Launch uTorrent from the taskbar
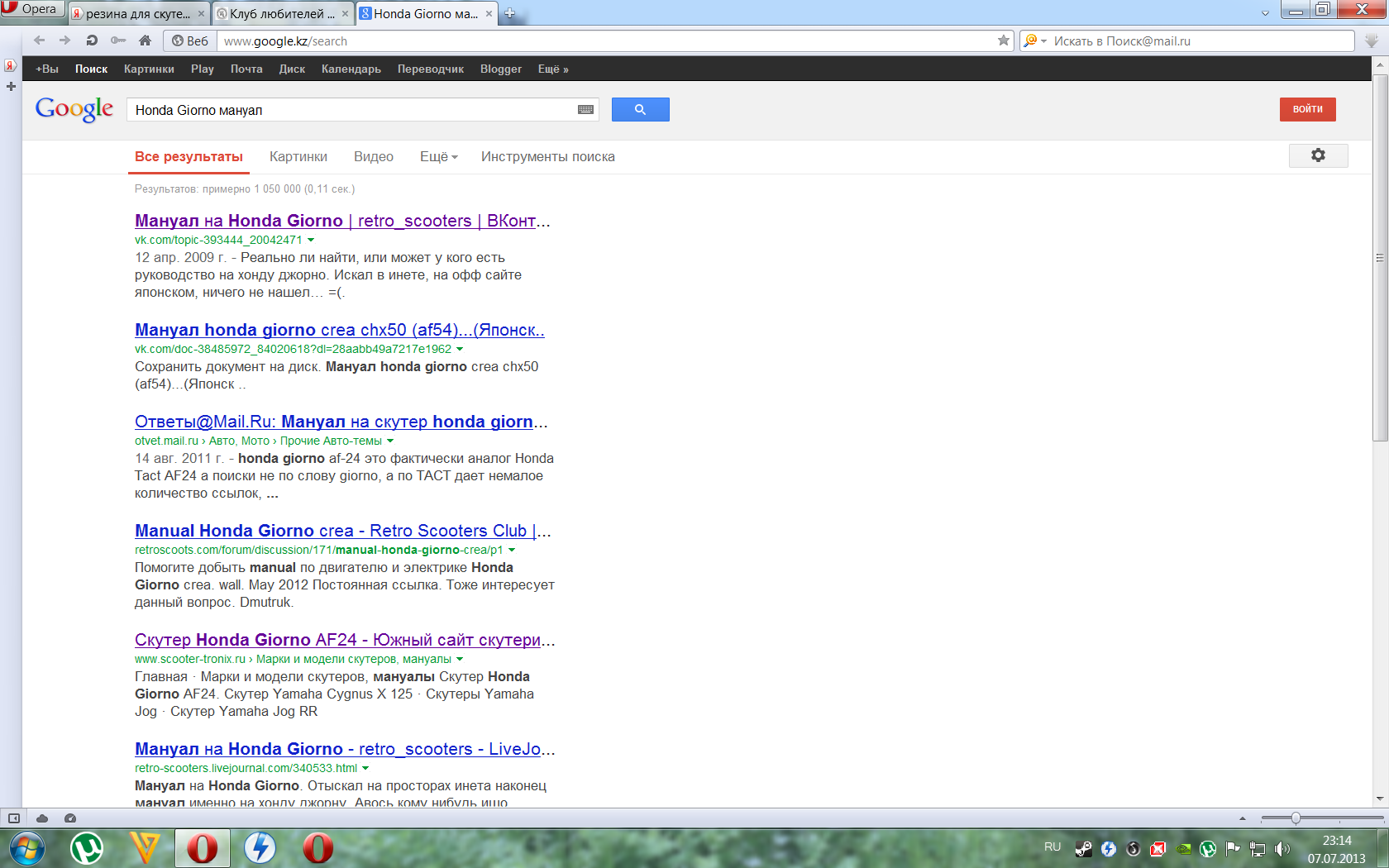 pos(87,848)
